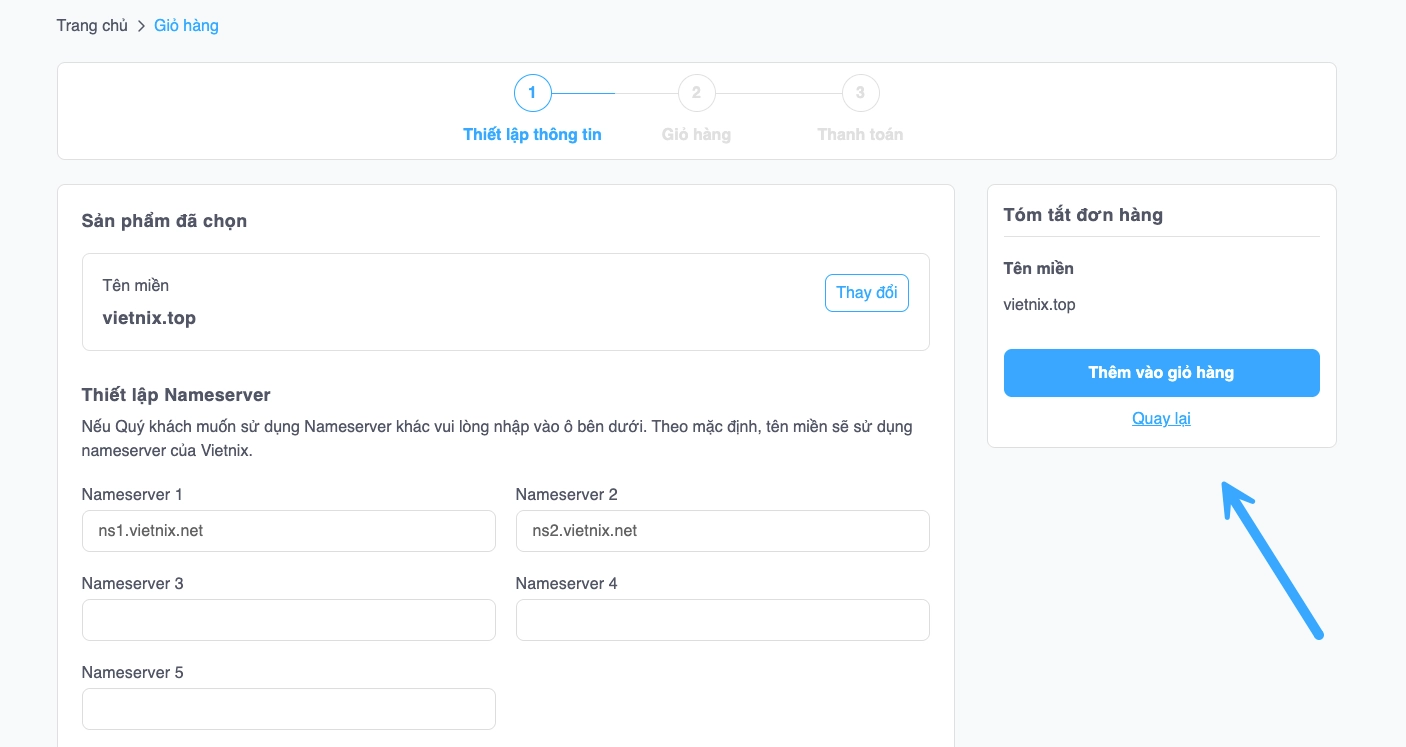Click into the Nameserver 2 field
This screenshot has height=747, width=1406.
click(x=722, y=531)
